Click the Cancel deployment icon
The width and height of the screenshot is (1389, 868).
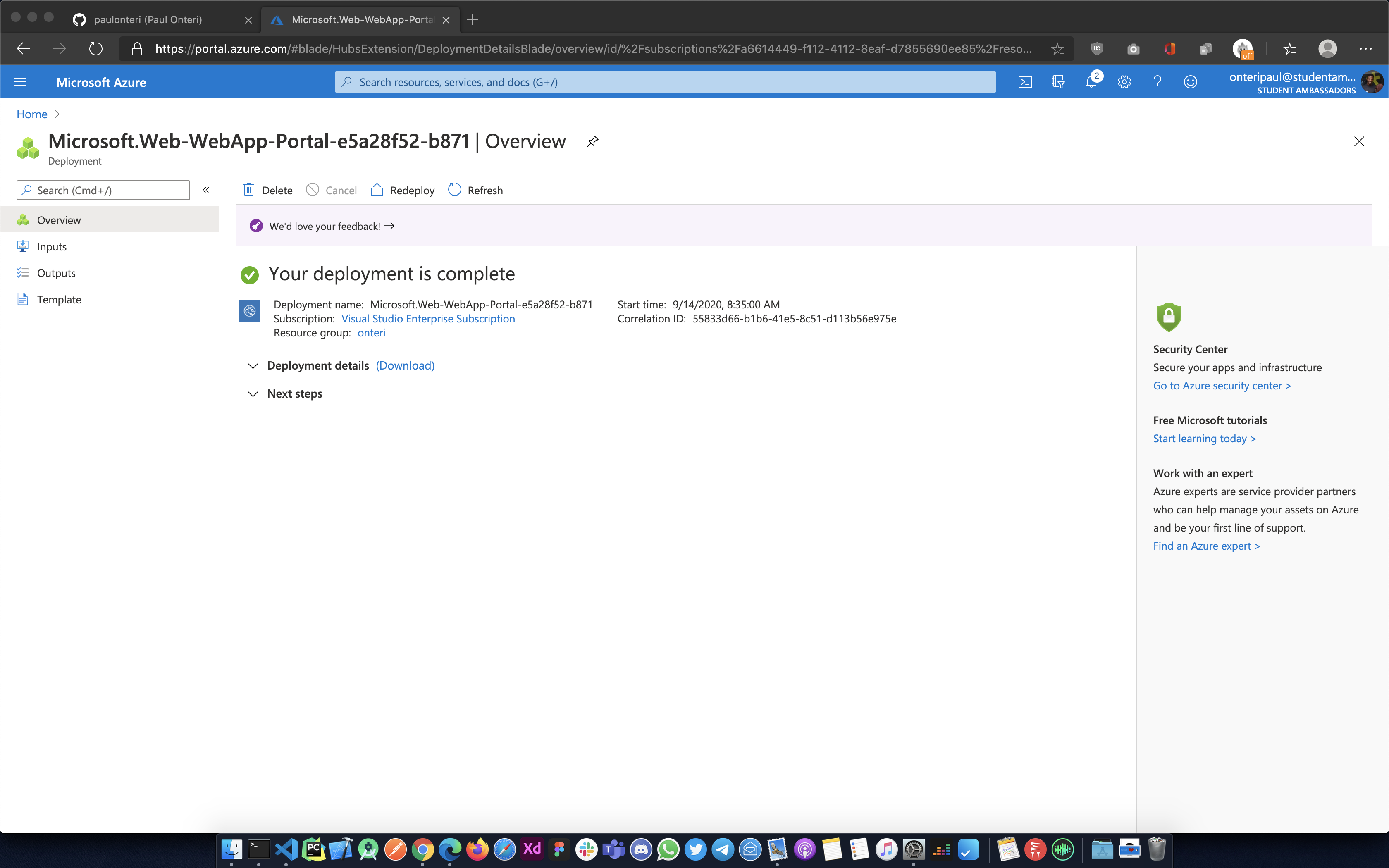pos(311,190)
